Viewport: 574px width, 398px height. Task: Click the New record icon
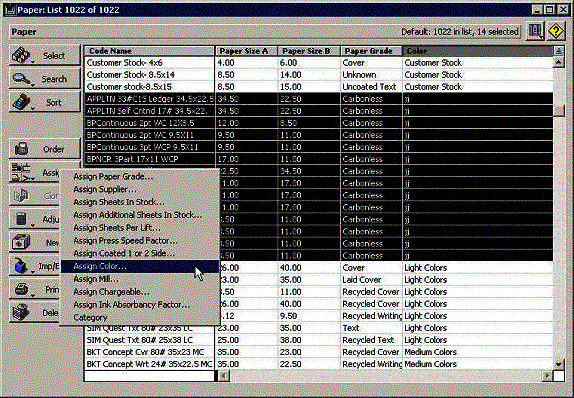click(21, 242)
